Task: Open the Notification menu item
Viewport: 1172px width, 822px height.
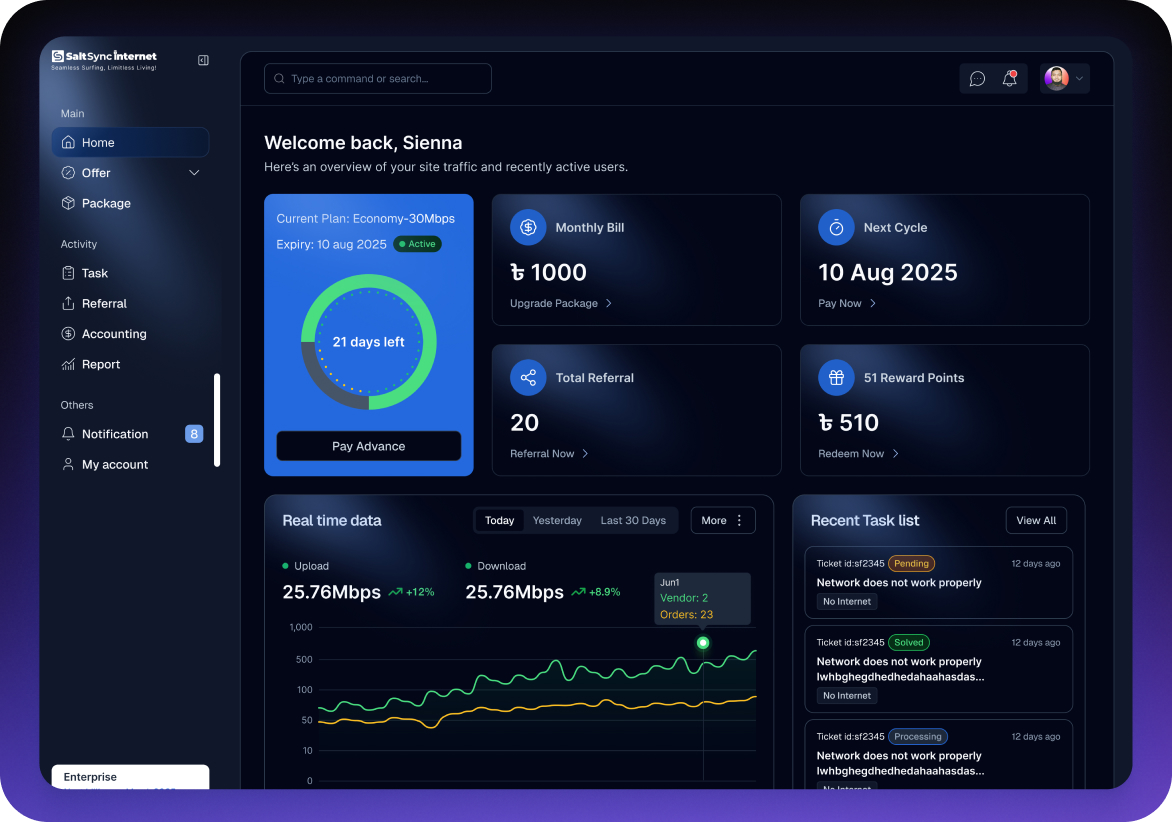Action: [x=115, y=434]
